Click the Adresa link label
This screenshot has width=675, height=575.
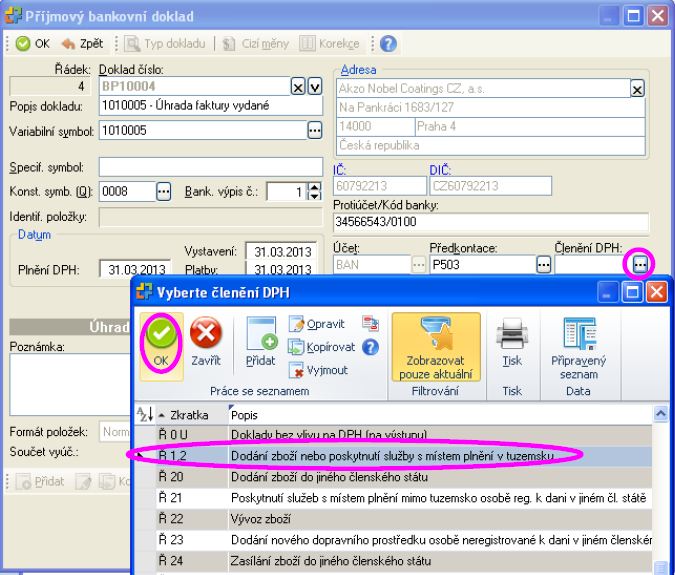358,70
